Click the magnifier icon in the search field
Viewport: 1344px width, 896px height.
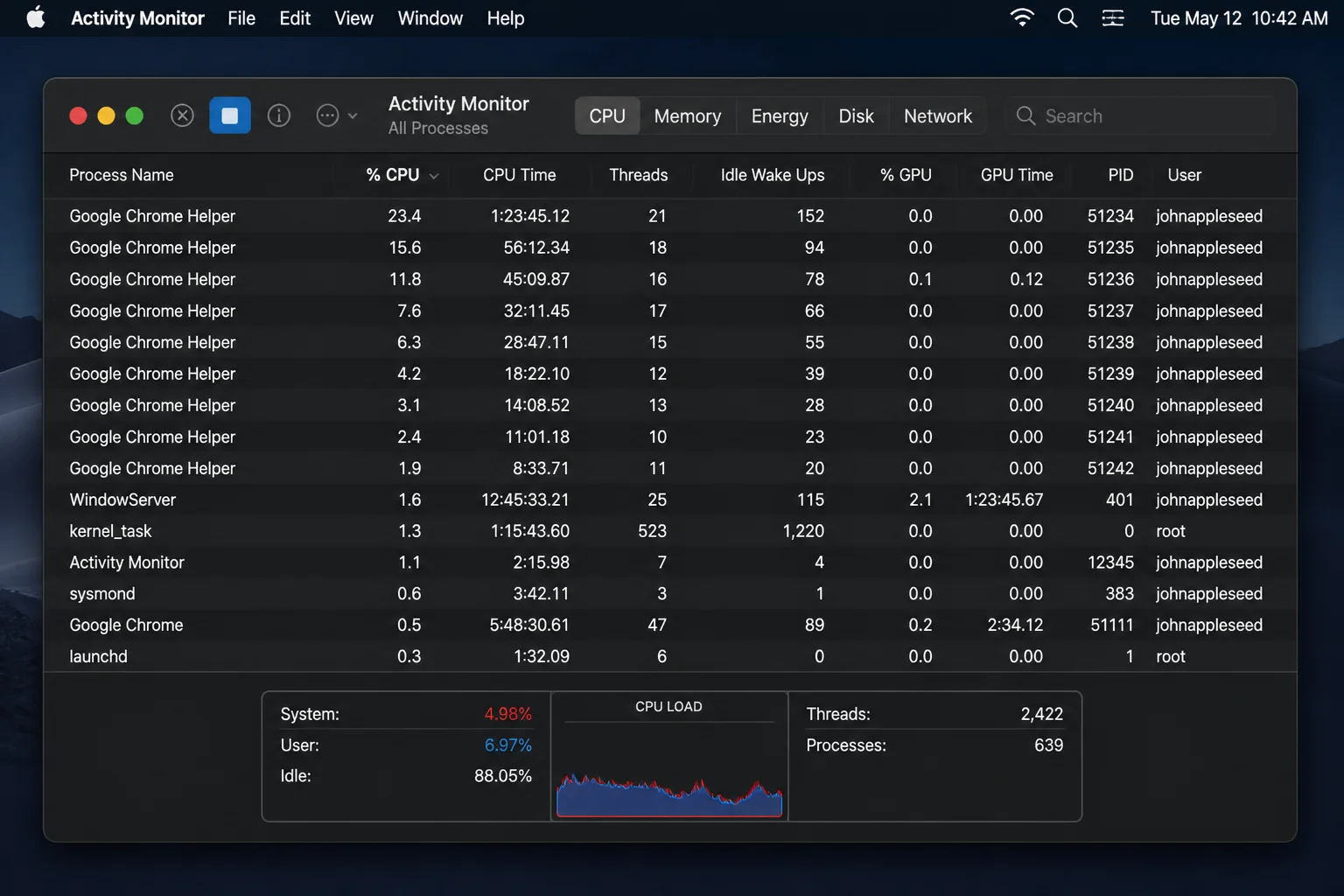coord(1025,115)
